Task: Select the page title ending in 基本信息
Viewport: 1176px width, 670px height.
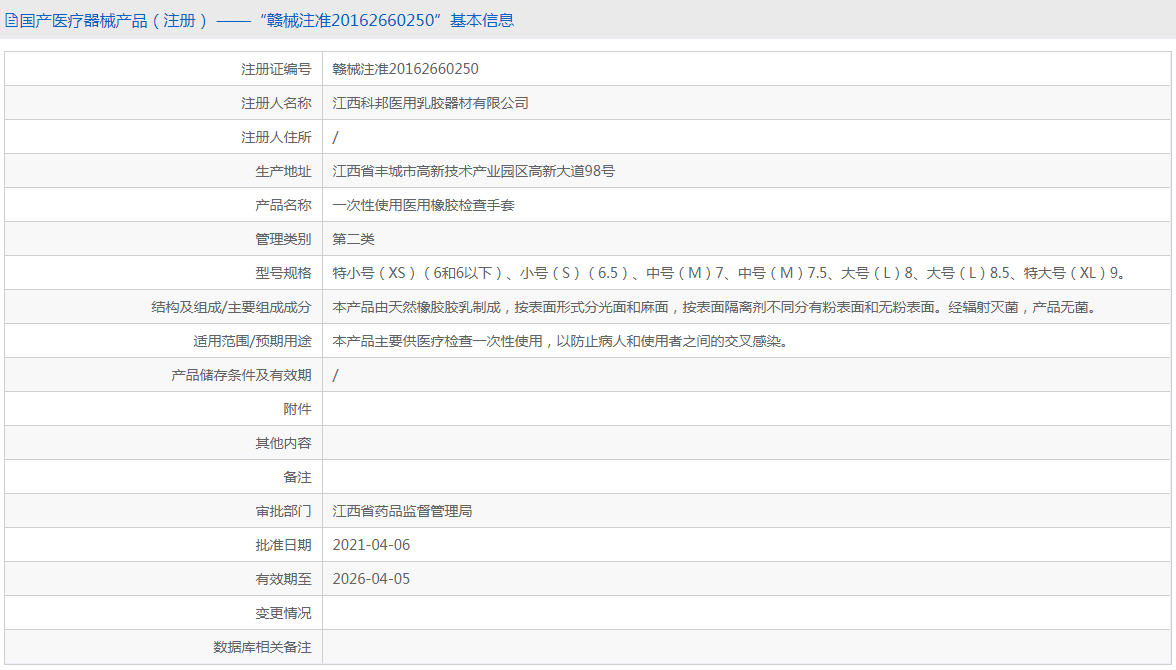Action: pos(267,20)
